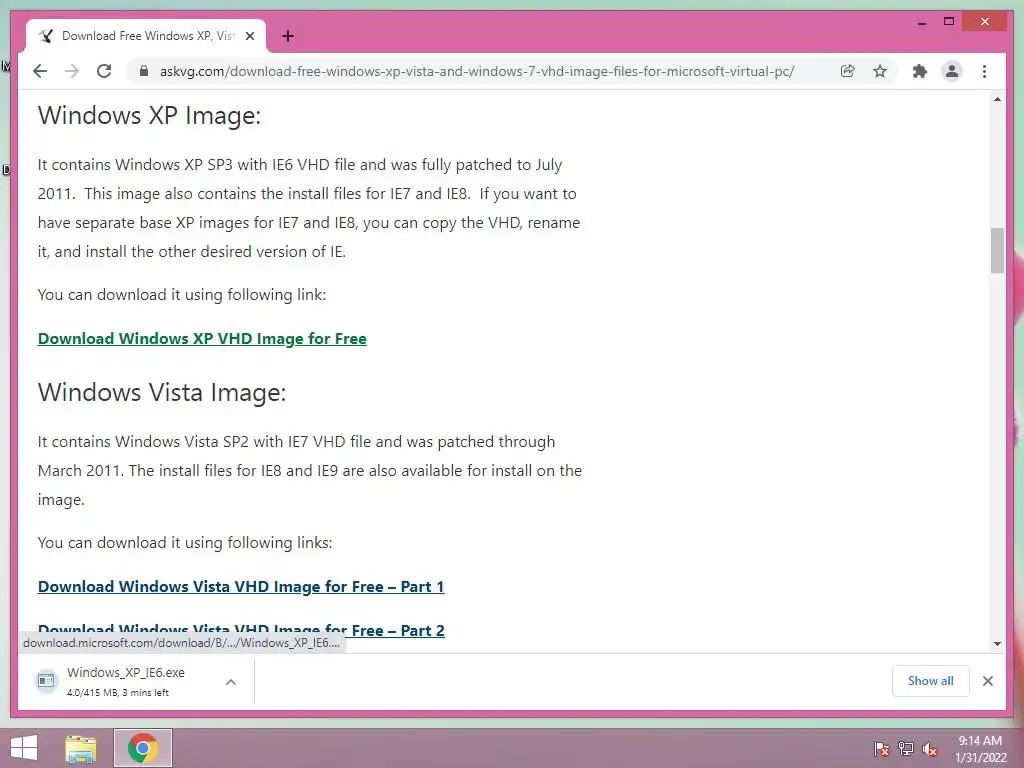Share this page icon

tap(848, 71)
